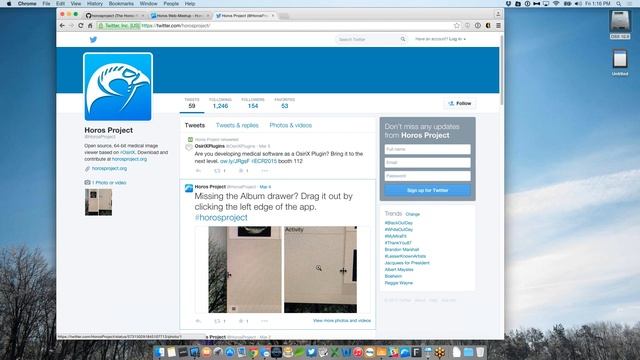Click the Horos Project falcon profile picture
Viewport: 640px width, 360px height.
tap(118, 87)
